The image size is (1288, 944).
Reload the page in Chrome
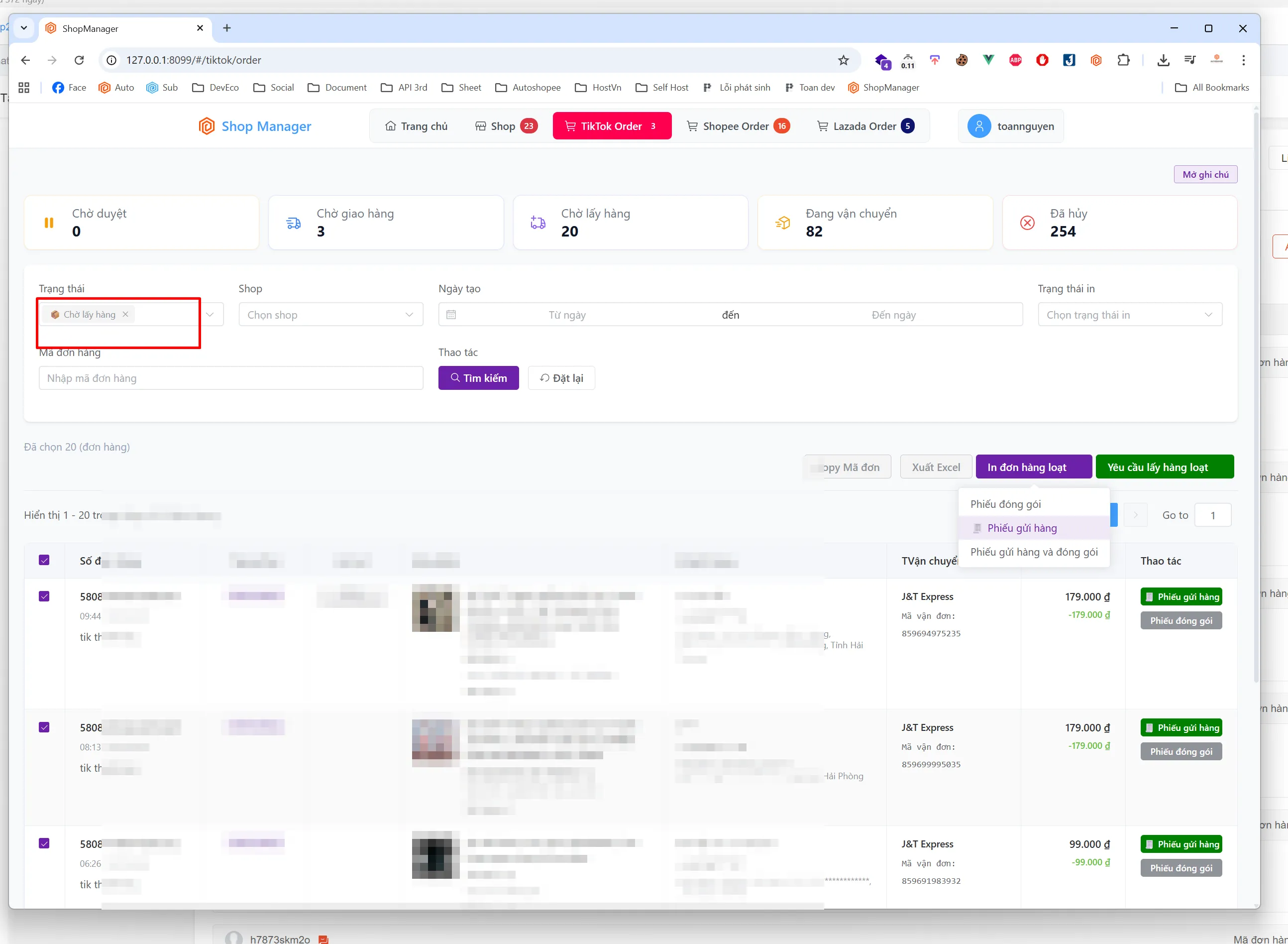[80, 60]
